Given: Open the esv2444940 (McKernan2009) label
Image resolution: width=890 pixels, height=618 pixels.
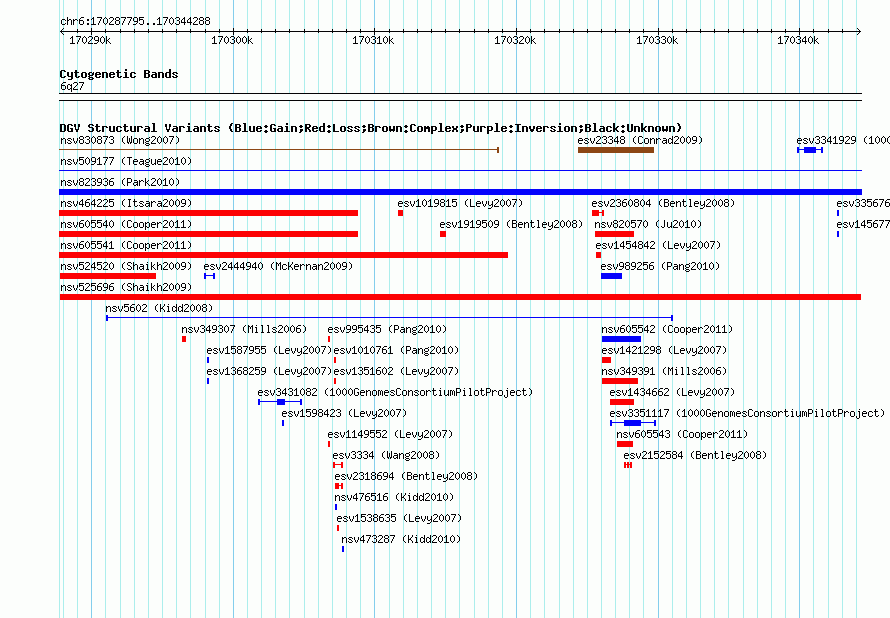Looking at the screenshot, I should tap(278, 266).
